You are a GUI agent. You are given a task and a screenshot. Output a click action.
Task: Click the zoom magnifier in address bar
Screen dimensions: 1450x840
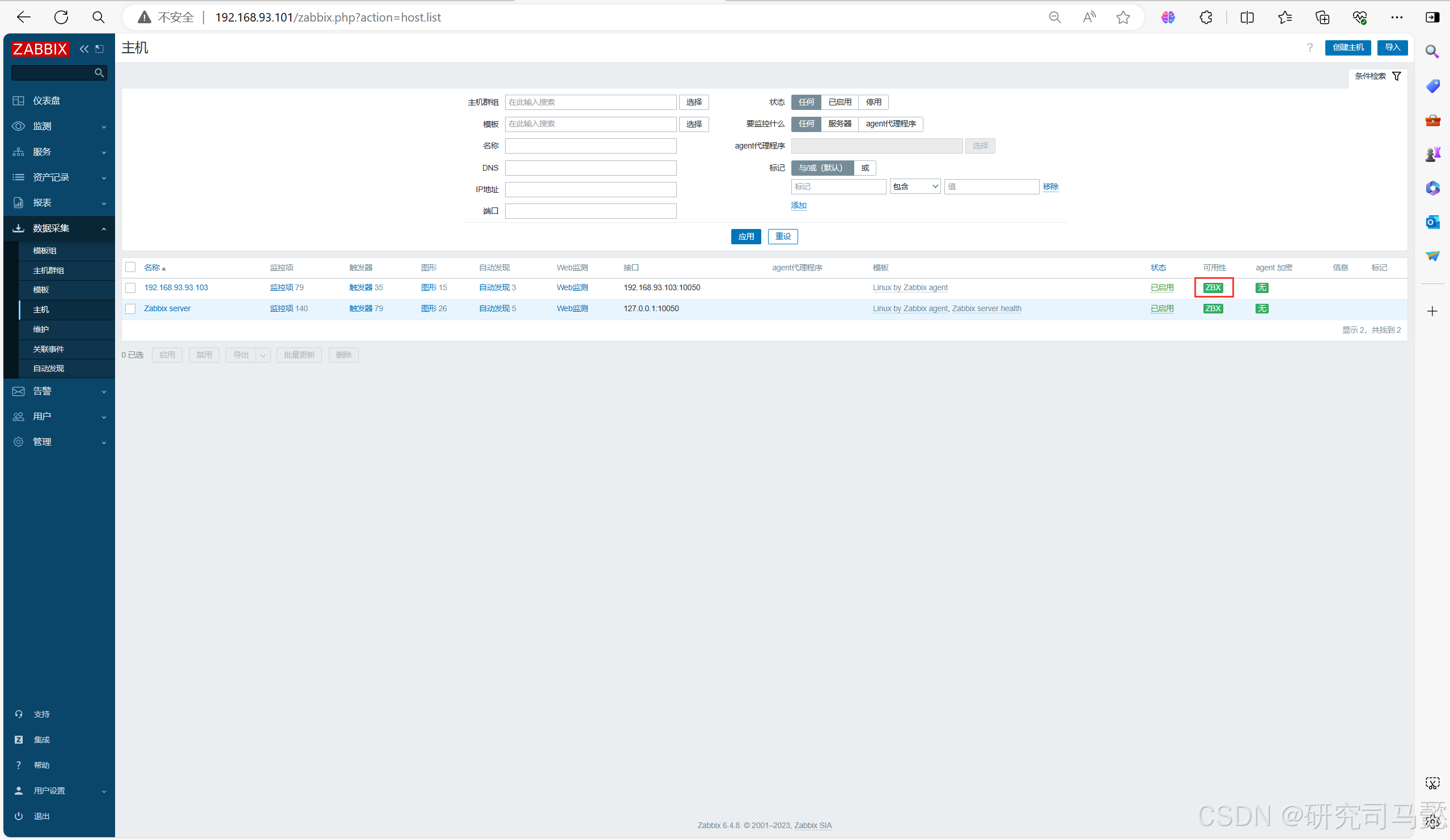coord(1055,17)
